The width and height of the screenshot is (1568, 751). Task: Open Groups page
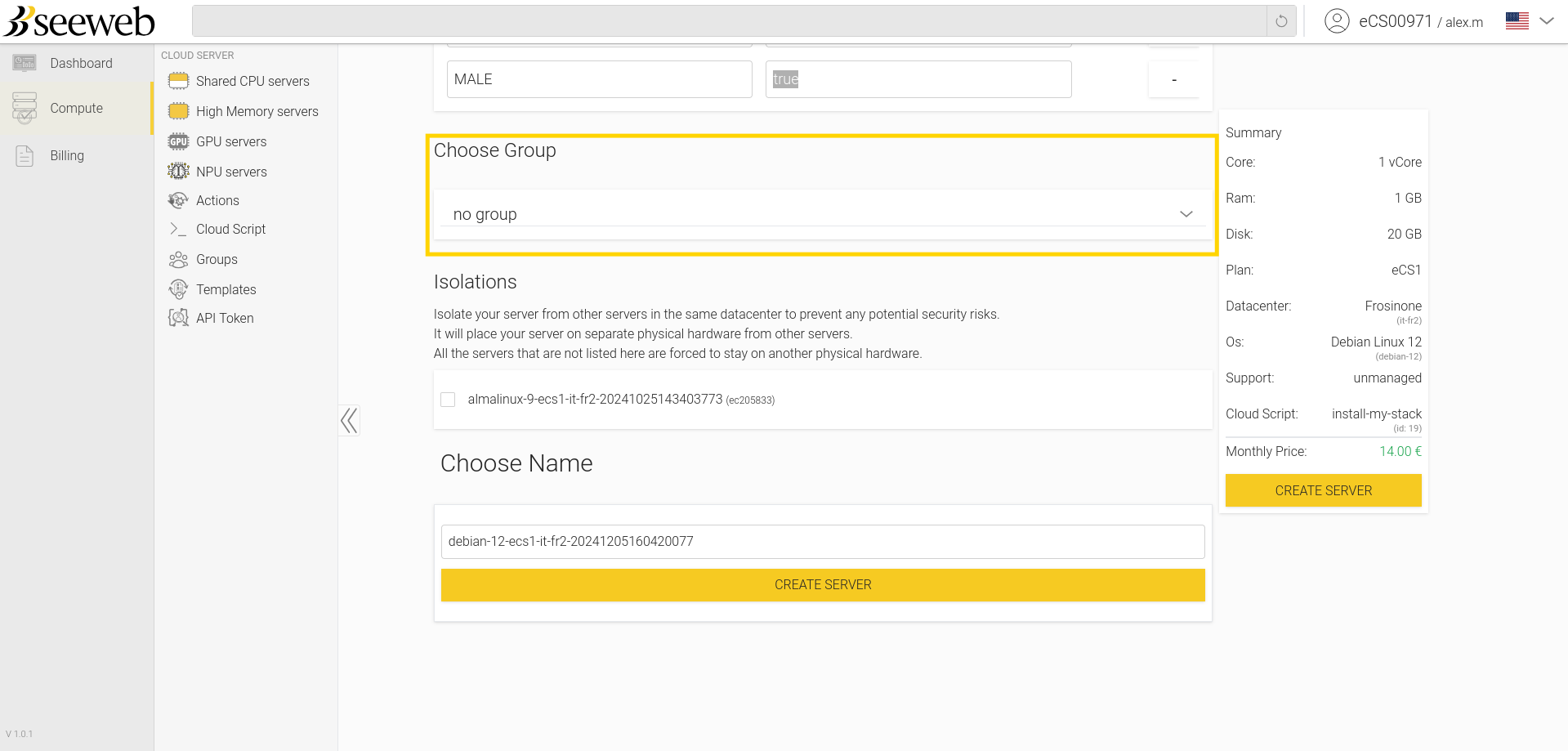click(217, 259)
